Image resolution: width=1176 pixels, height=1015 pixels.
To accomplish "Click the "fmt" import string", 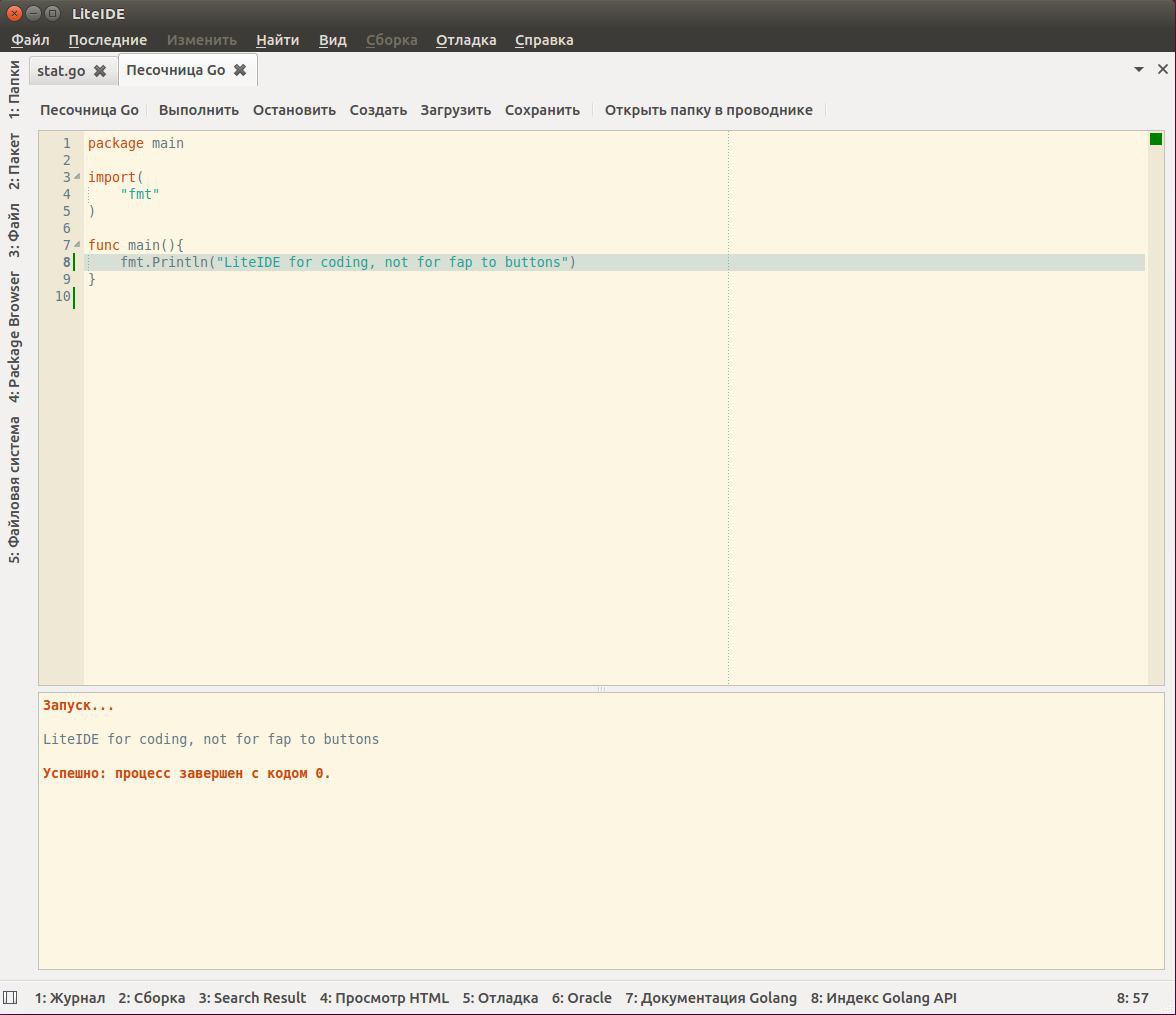I will tap(140, 194).
